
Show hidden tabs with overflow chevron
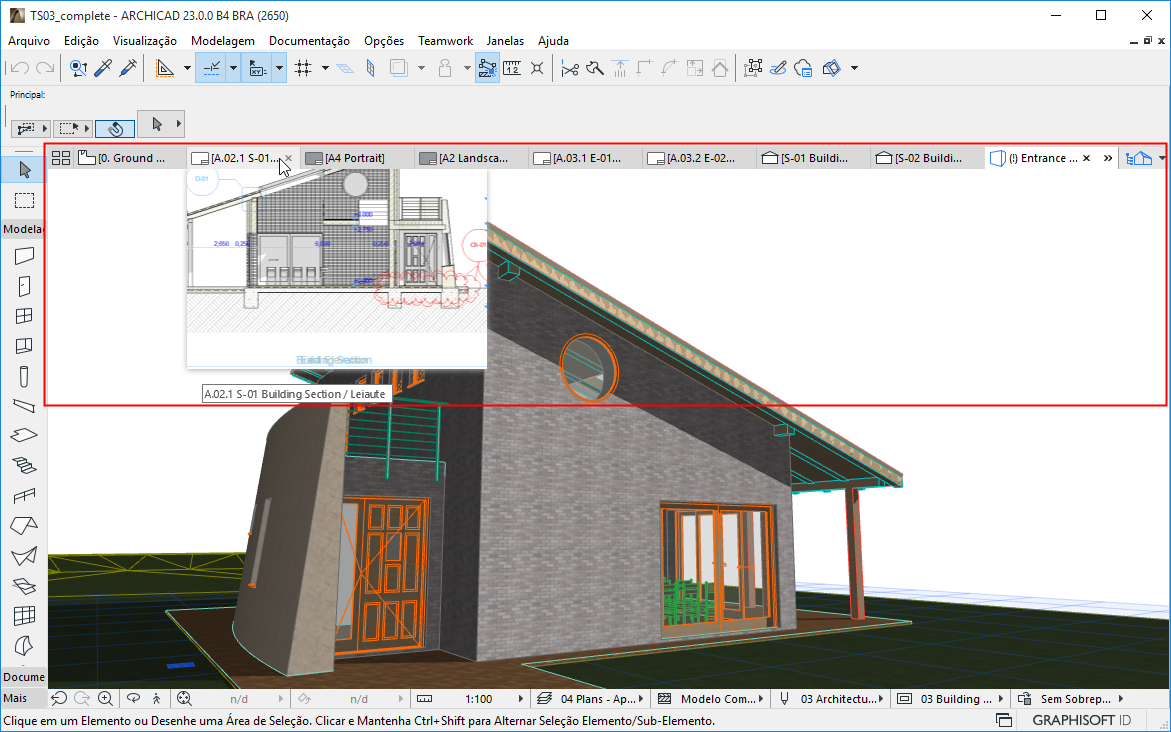coord(1108,158)
